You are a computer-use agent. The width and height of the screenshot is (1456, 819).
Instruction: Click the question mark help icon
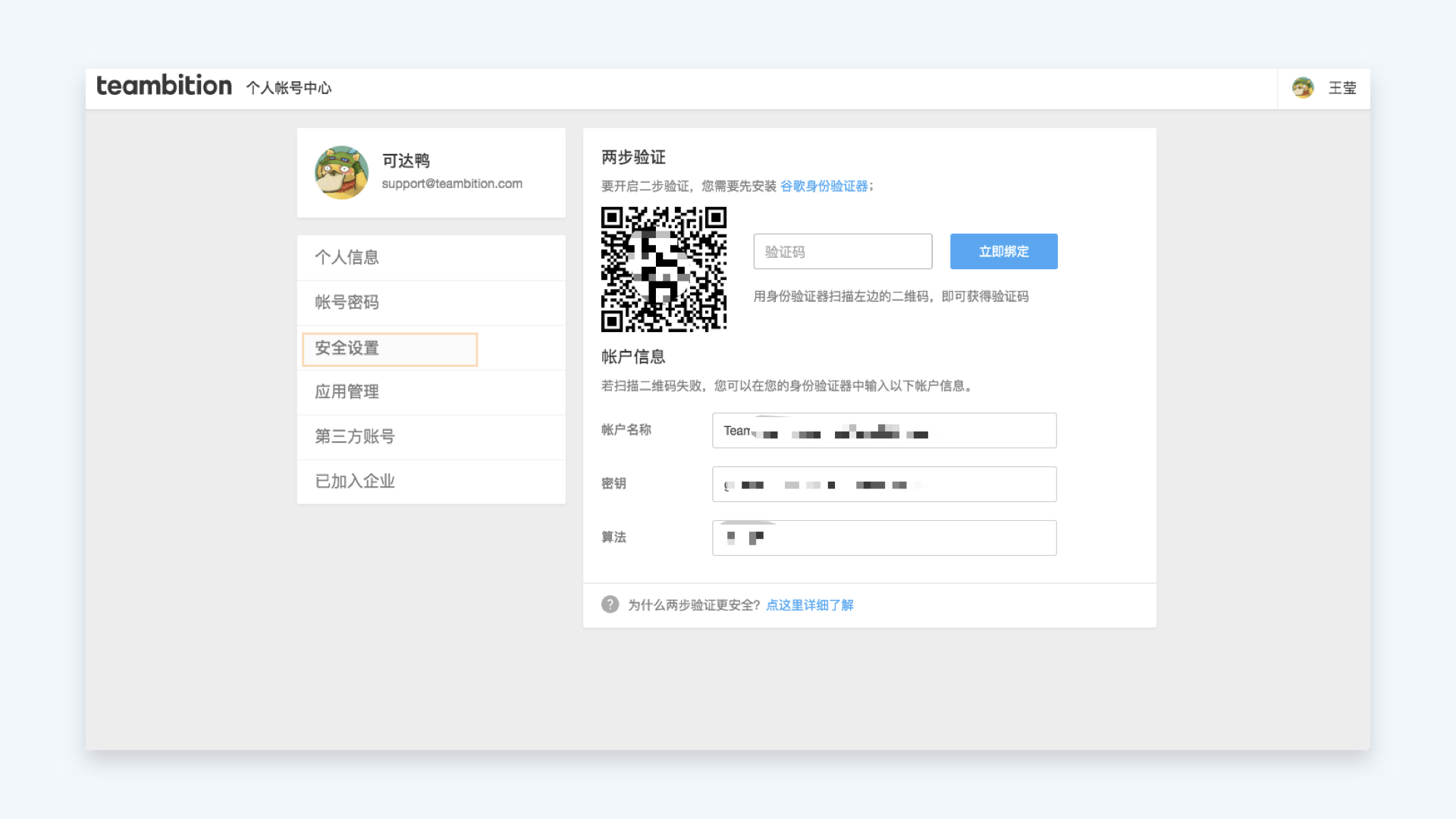[610, 604]
